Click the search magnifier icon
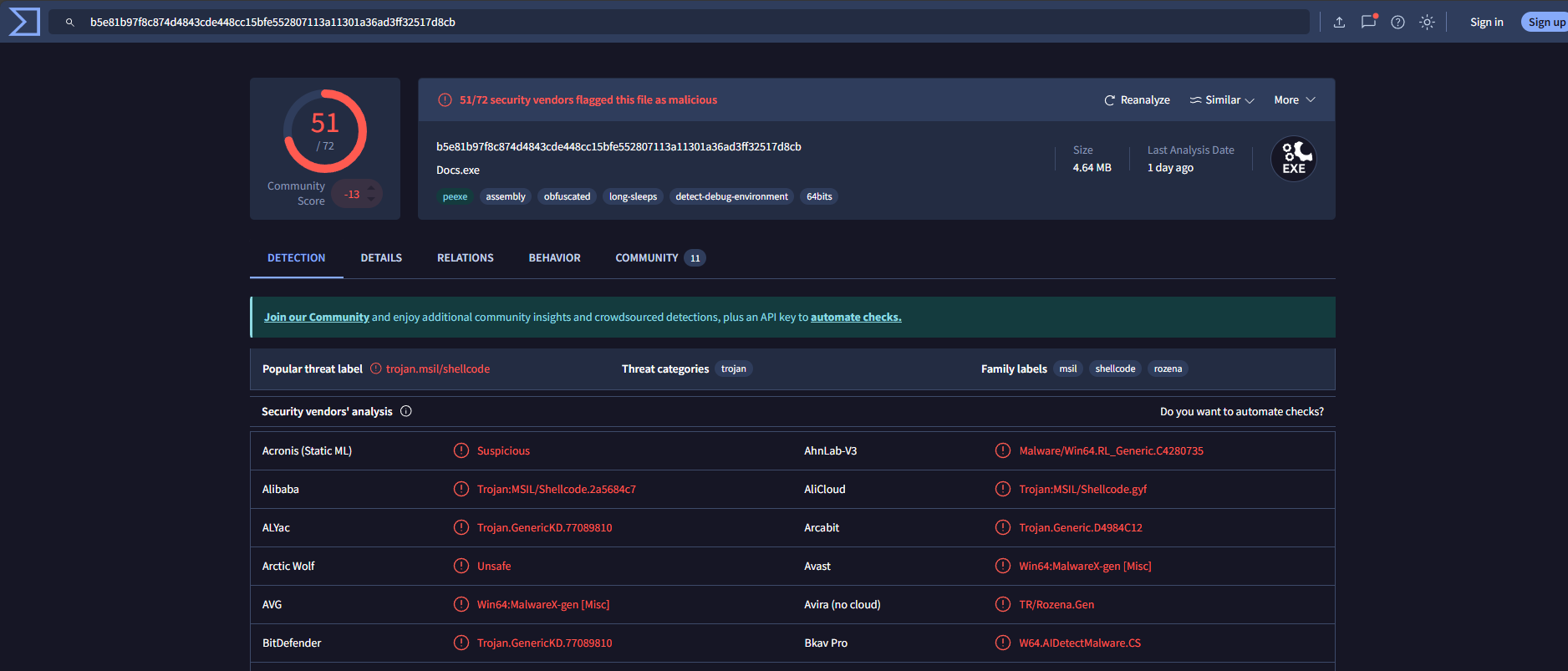 coord(70,23)
